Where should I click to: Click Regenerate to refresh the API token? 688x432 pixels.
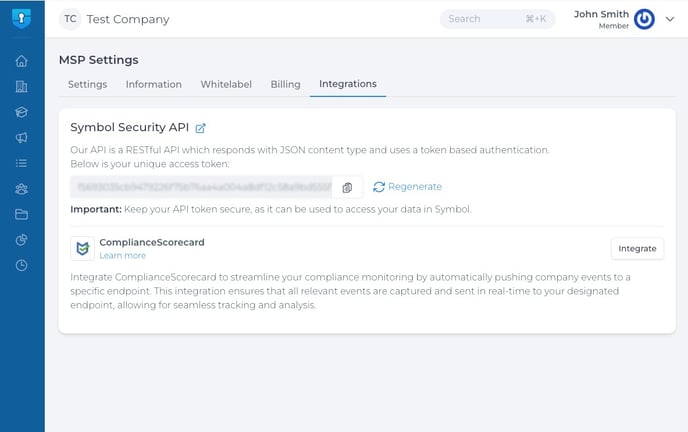(407, 187)
